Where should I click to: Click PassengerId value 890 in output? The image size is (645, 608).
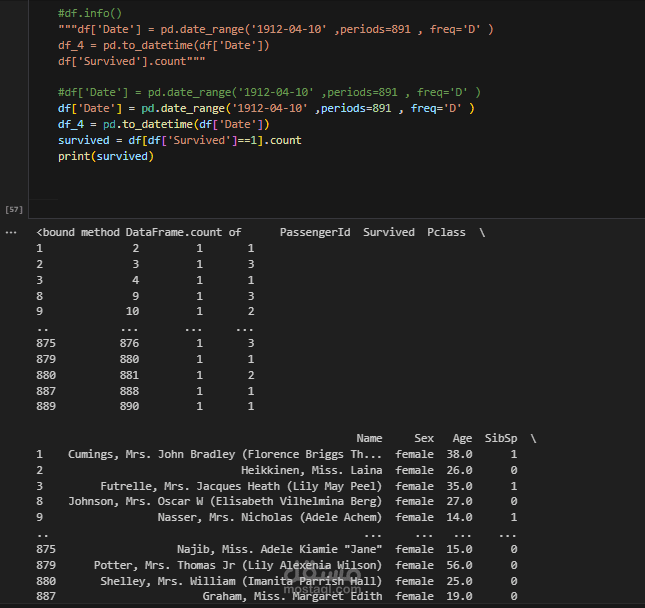(x=129, y=406)
